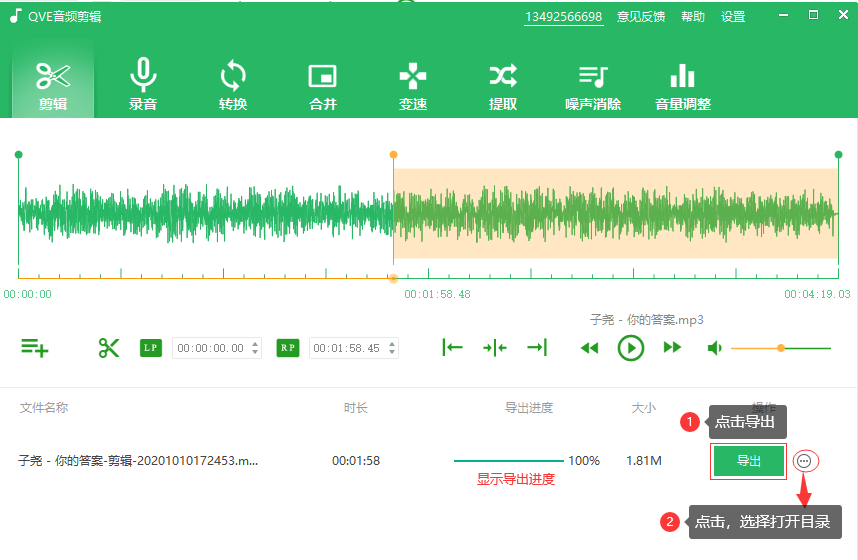Image resolution: width=858 pixels, height=560 pixels.
Task: Play the audio
Action: click(630, 348)
